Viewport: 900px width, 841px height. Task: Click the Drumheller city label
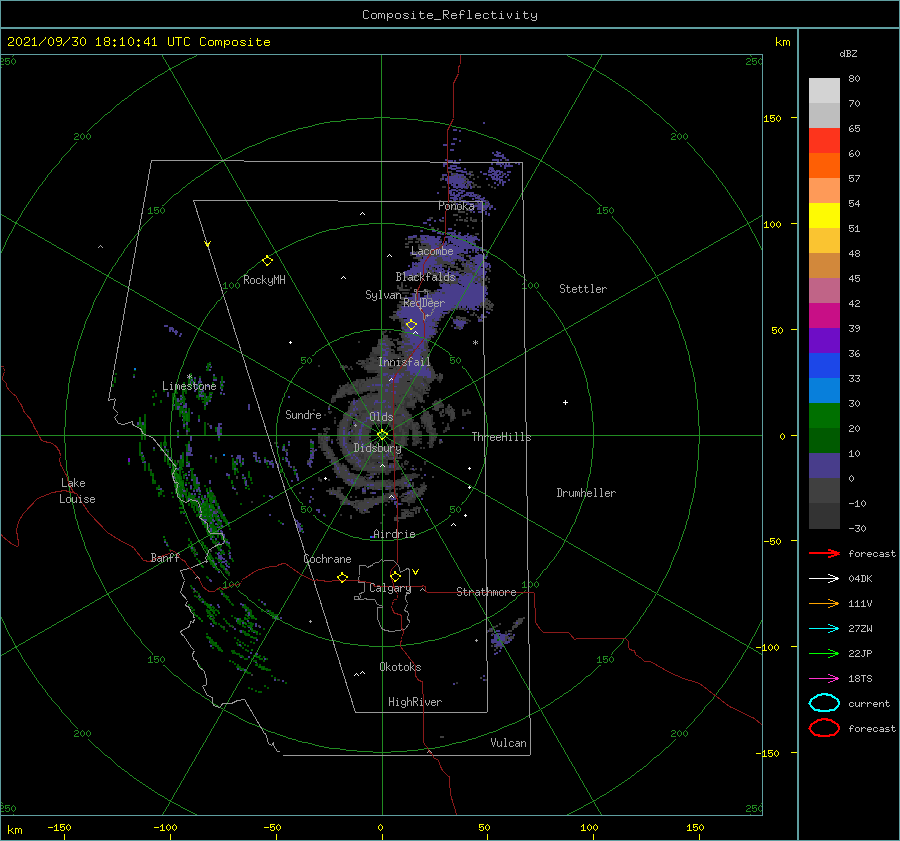click(x=586, y=493)
